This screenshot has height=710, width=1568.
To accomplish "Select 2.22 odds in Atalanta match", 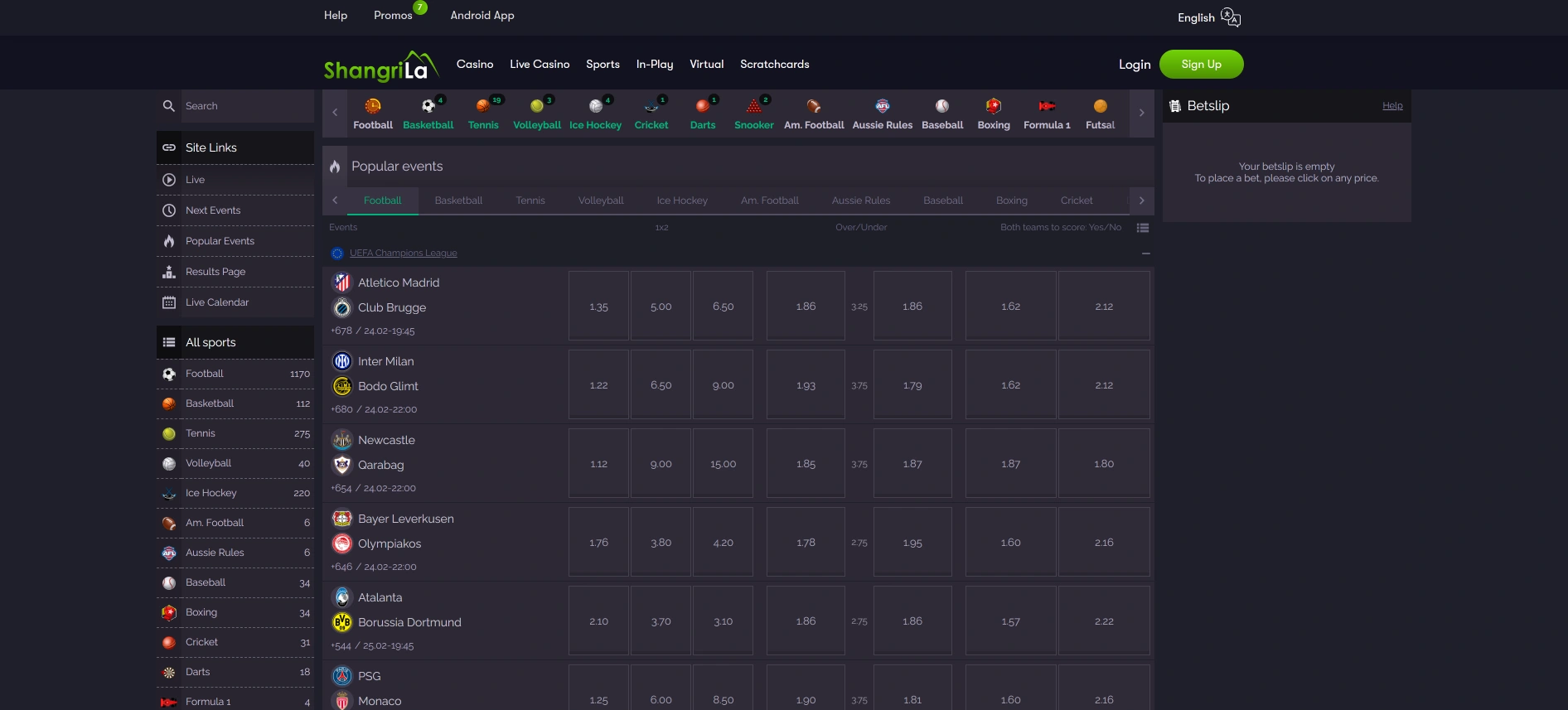I will coord(1104,621).
